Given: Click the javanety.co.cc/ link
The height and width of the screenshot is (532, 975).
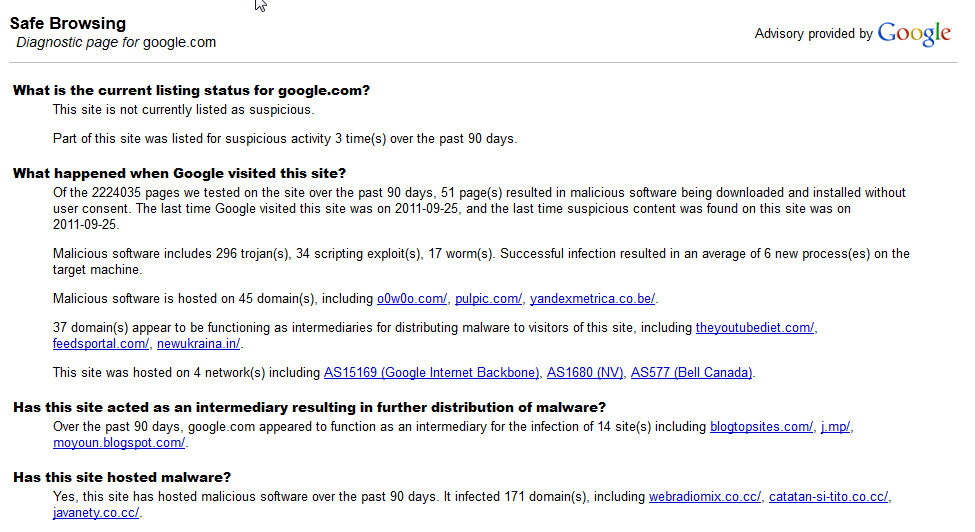Looking at the screenshot, I should [96, 513].
